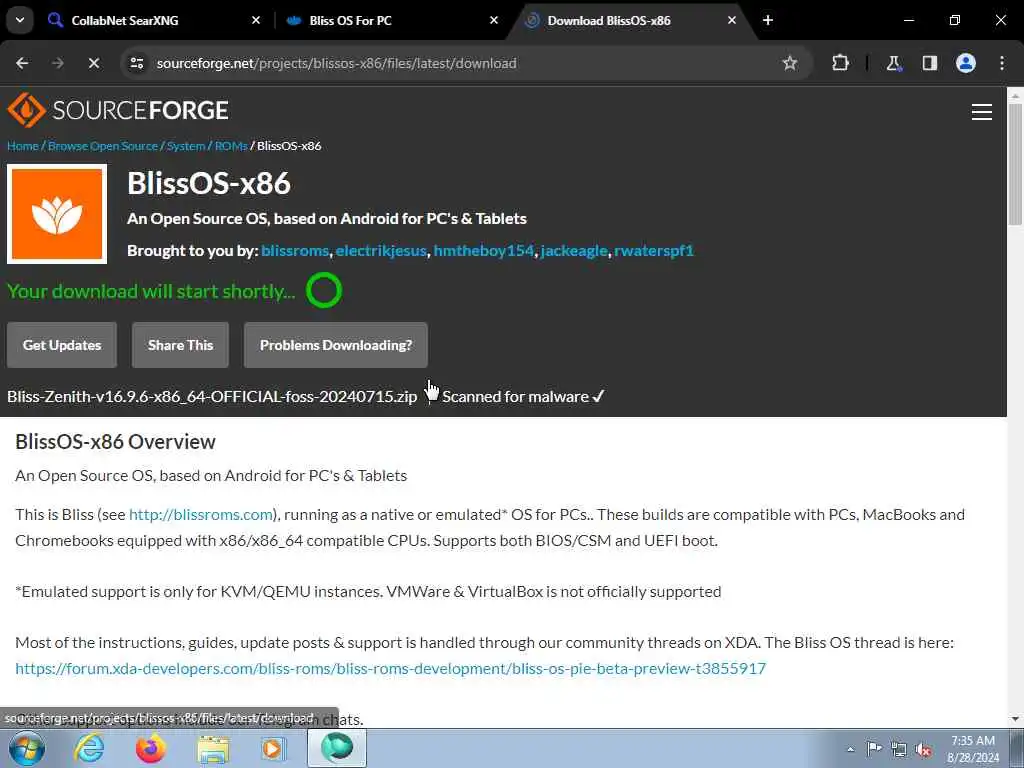Show hidden tray icons arrow
The width and height of the screenshot is (1024, 768).
pyautogui.click(x=850, y=749)
